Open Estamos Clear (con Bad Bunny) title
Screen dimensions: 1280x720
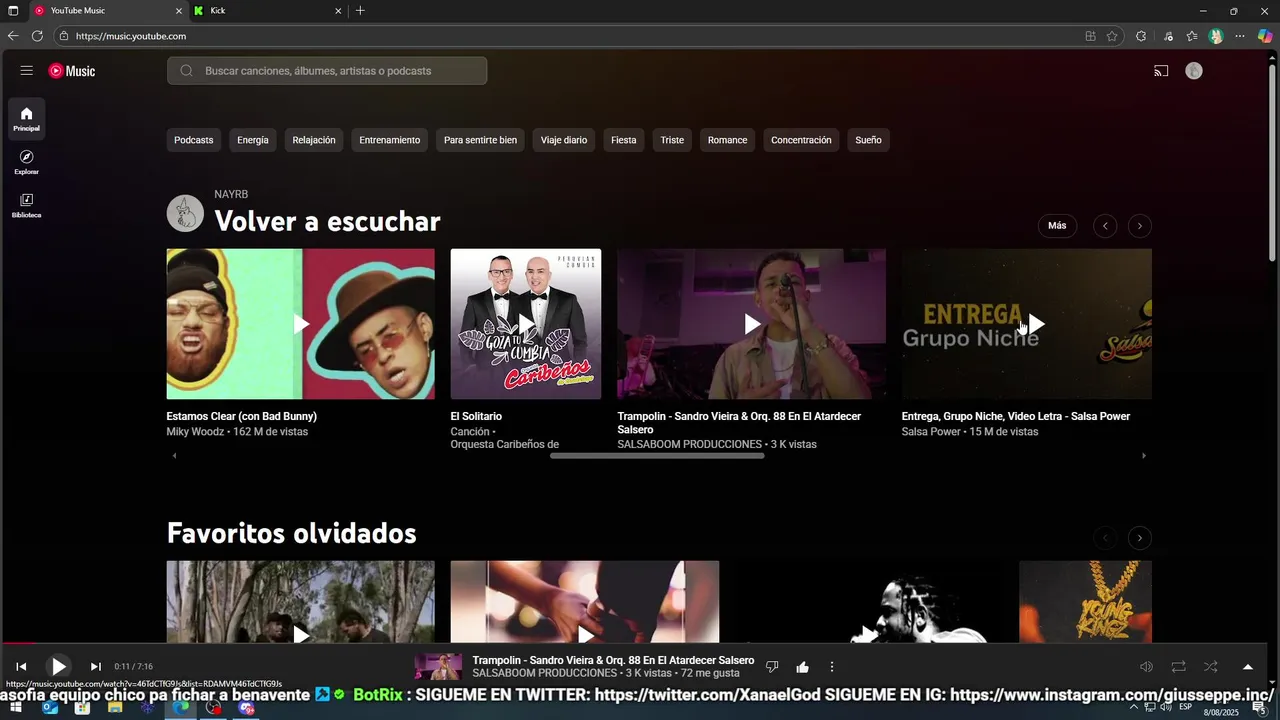pyautogui.click(x=242, y=416)
